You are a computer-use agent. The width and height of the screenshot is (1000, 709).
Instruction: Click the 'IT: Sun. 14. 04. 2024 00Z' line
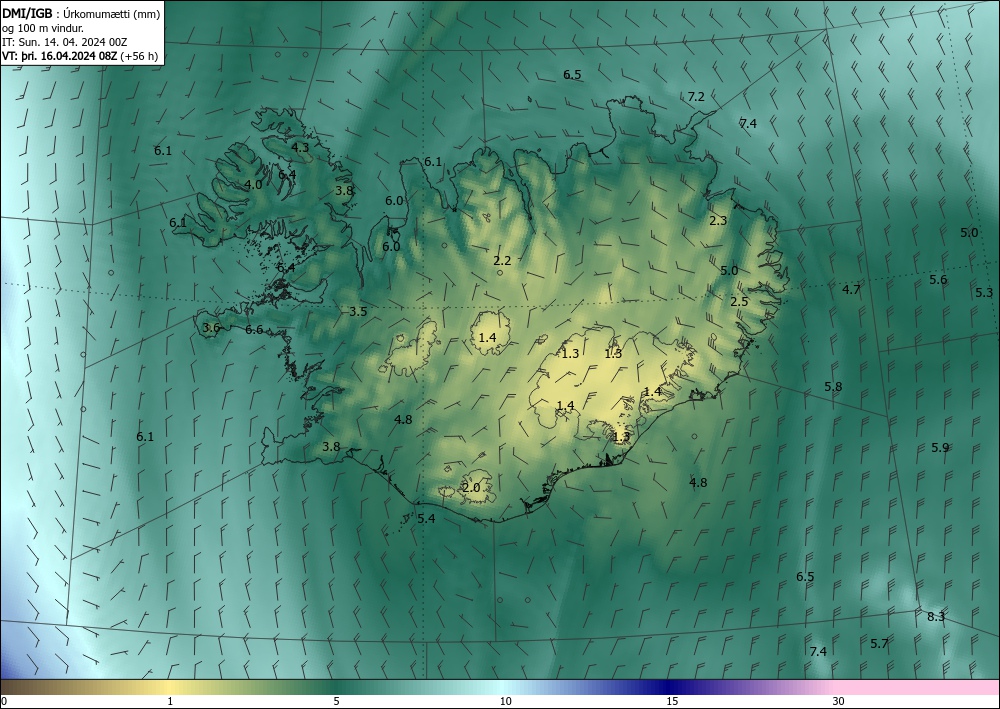click(64, 42)
